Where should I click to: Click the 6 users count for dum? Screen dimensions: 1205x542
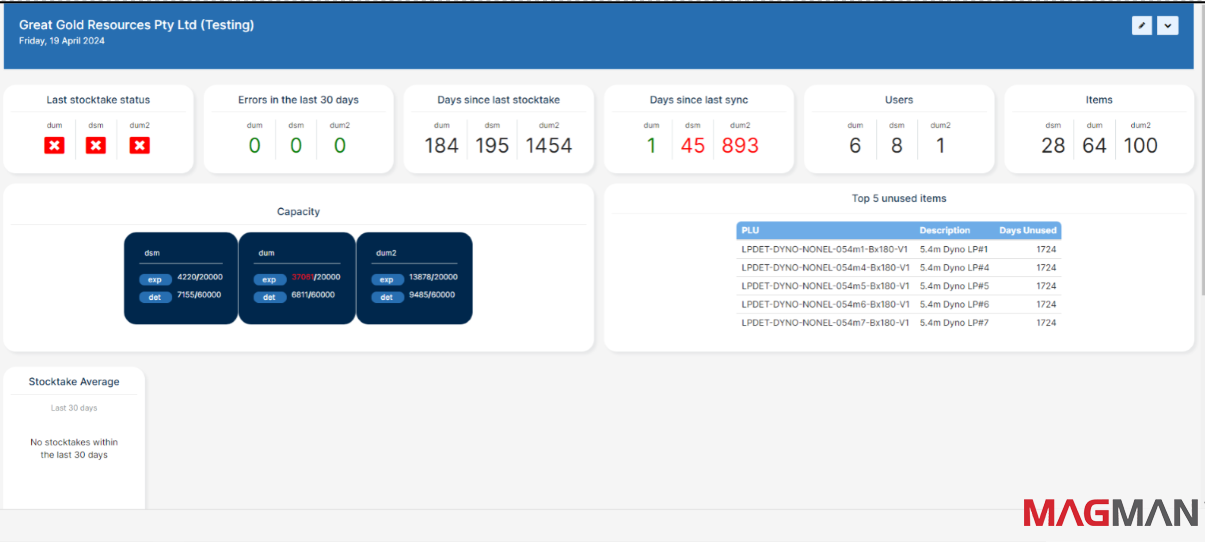[x=855, y=146]
